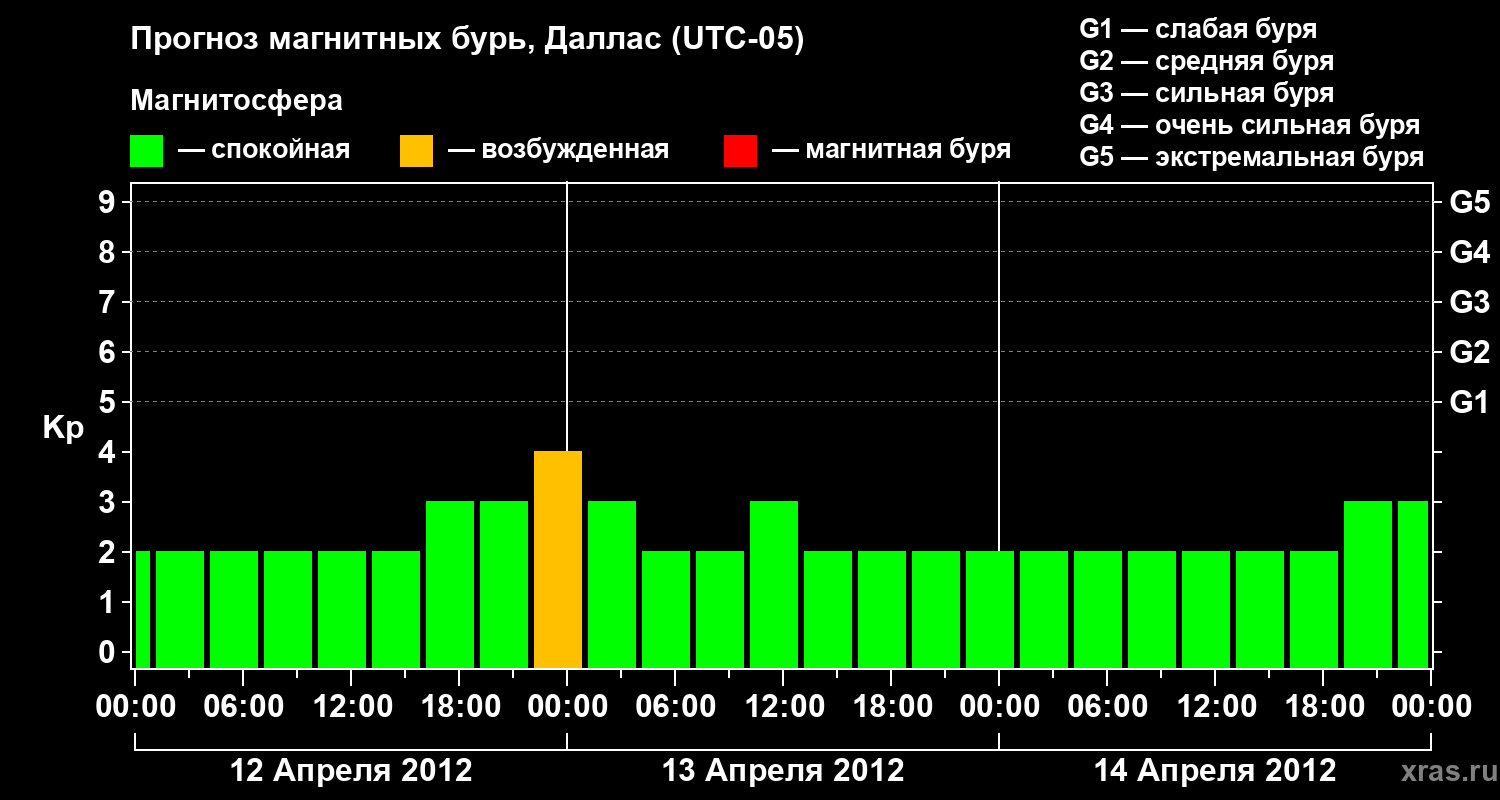Click the right-axis label 'G2'

click(x=1470, y=352)
